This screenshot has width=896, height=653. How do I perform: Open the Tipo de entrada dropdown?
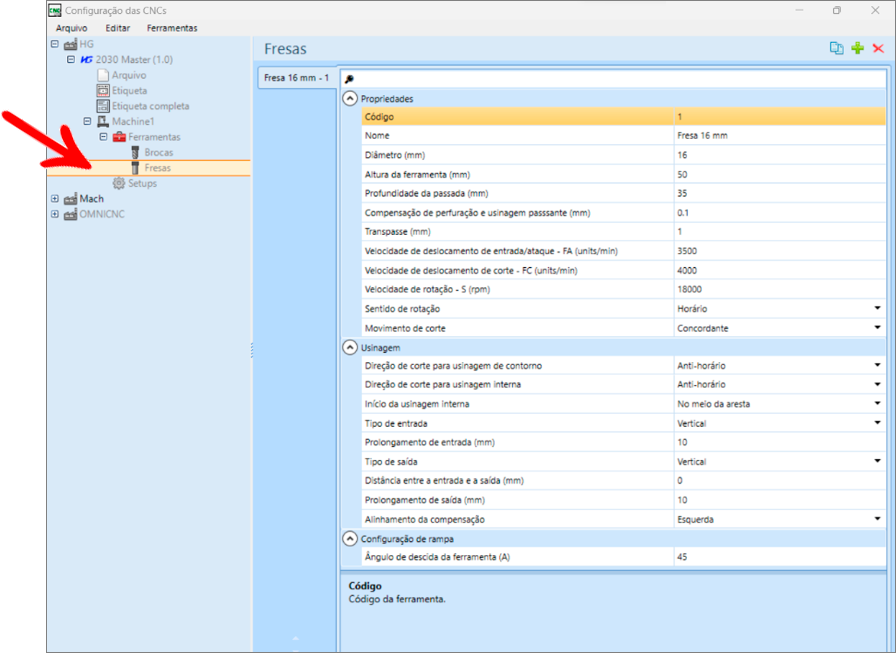877,423
